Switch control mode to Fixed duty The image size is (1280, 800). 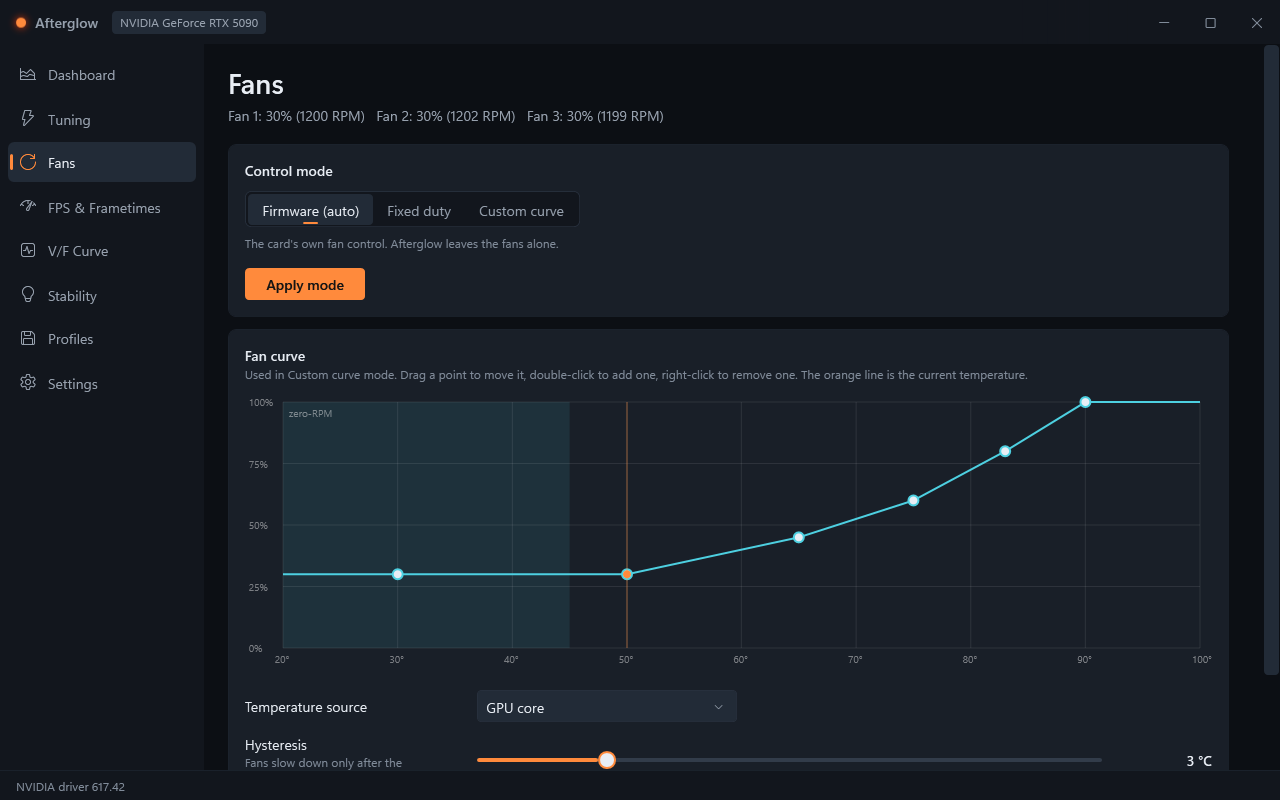pos(419,210)
